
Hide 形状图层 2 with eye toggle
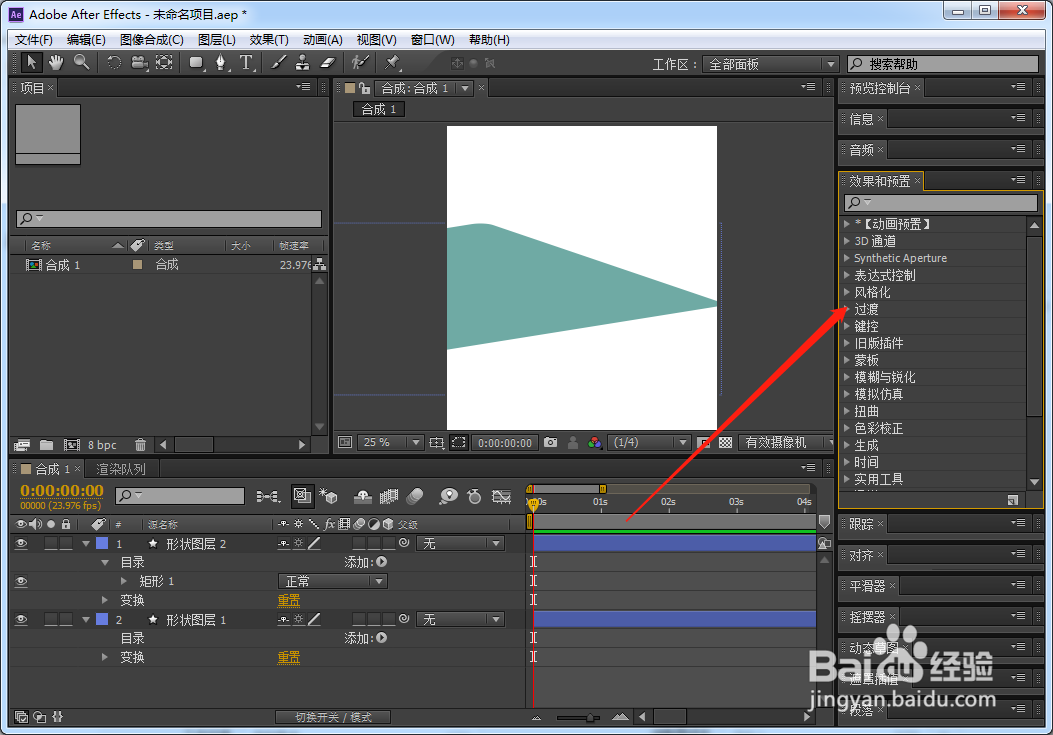pyautogui.click(x=21, y=544)
